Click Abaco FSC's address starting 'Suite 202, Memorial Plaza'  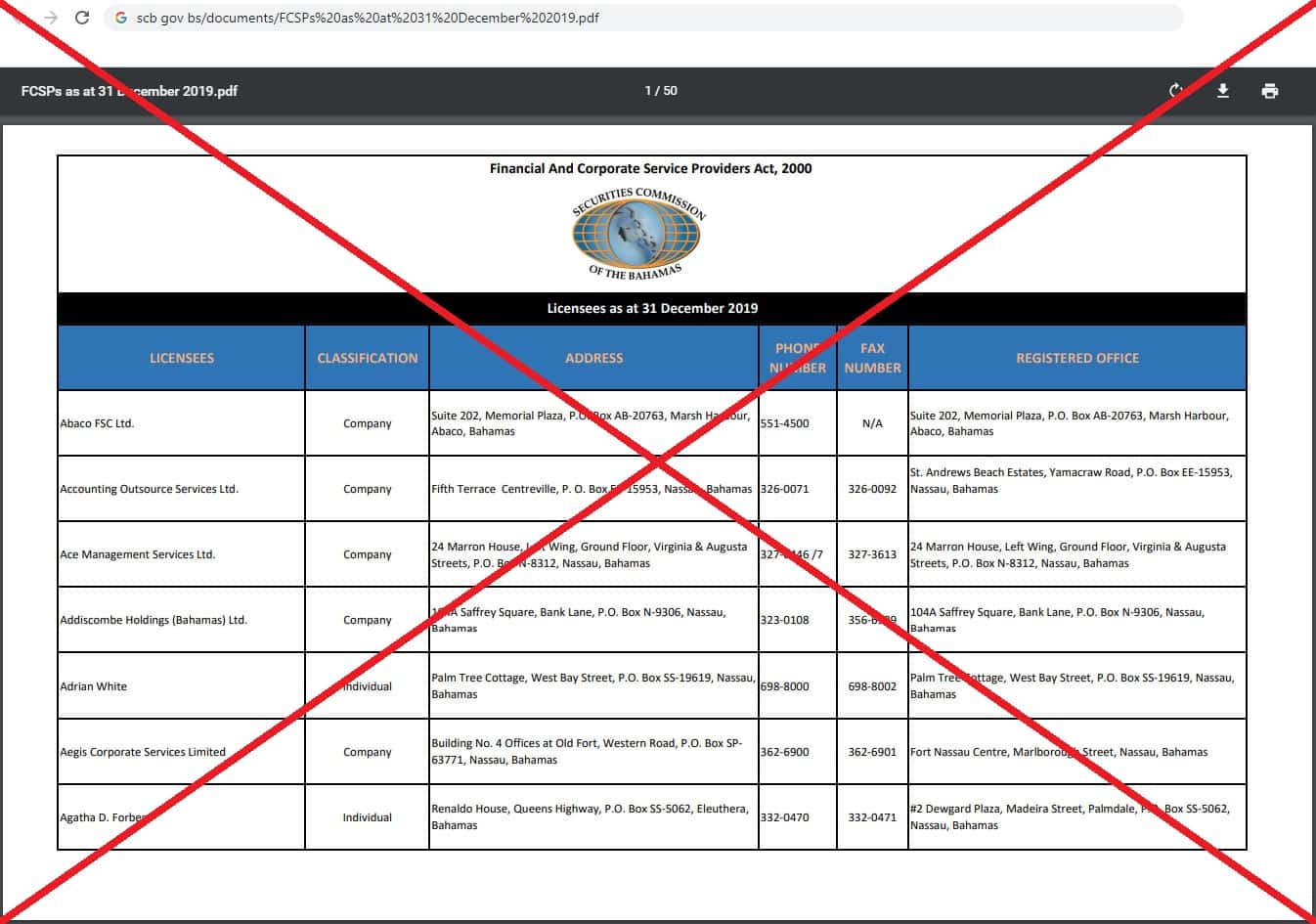592,423
